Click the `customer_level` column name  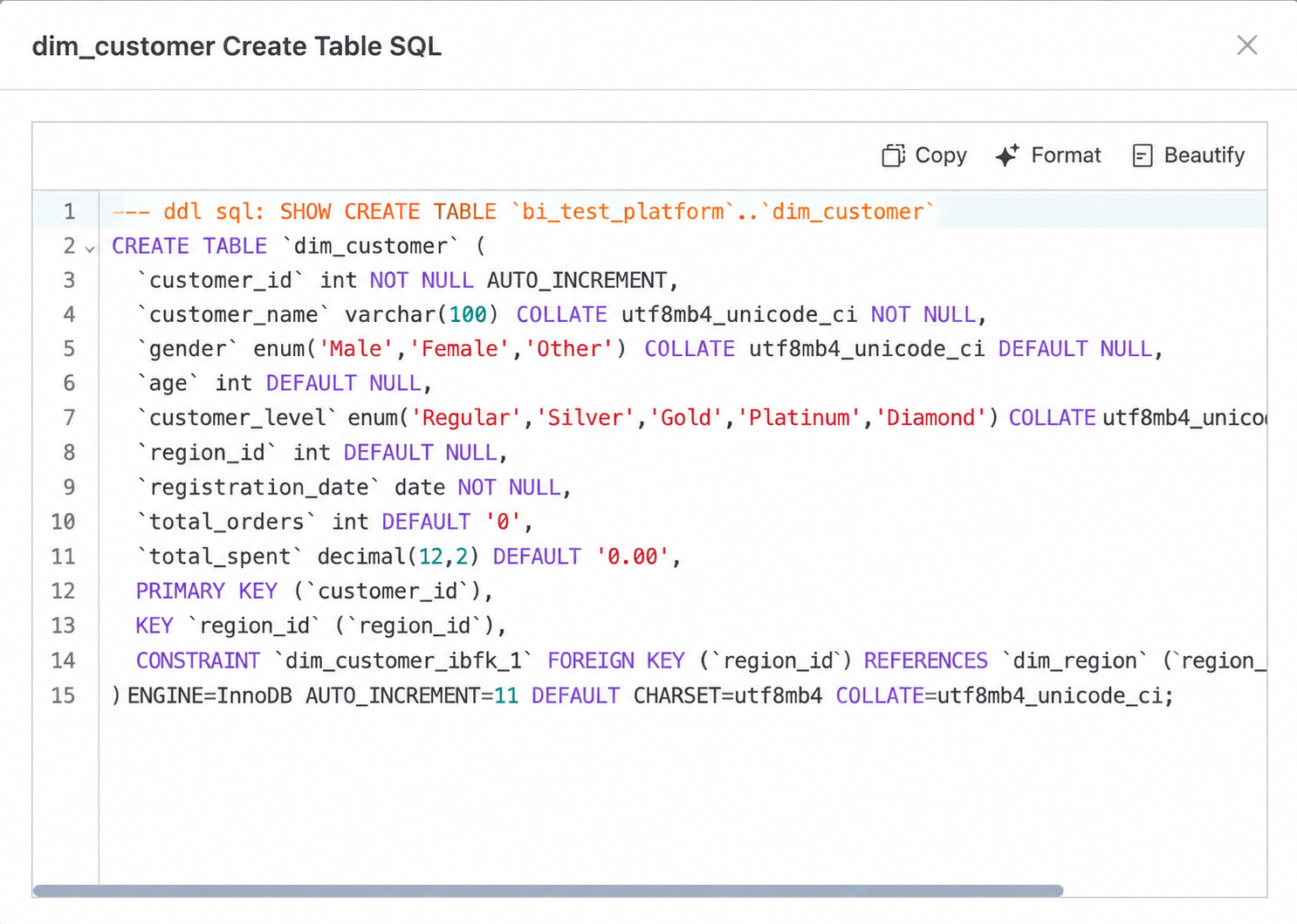point(236,418)
